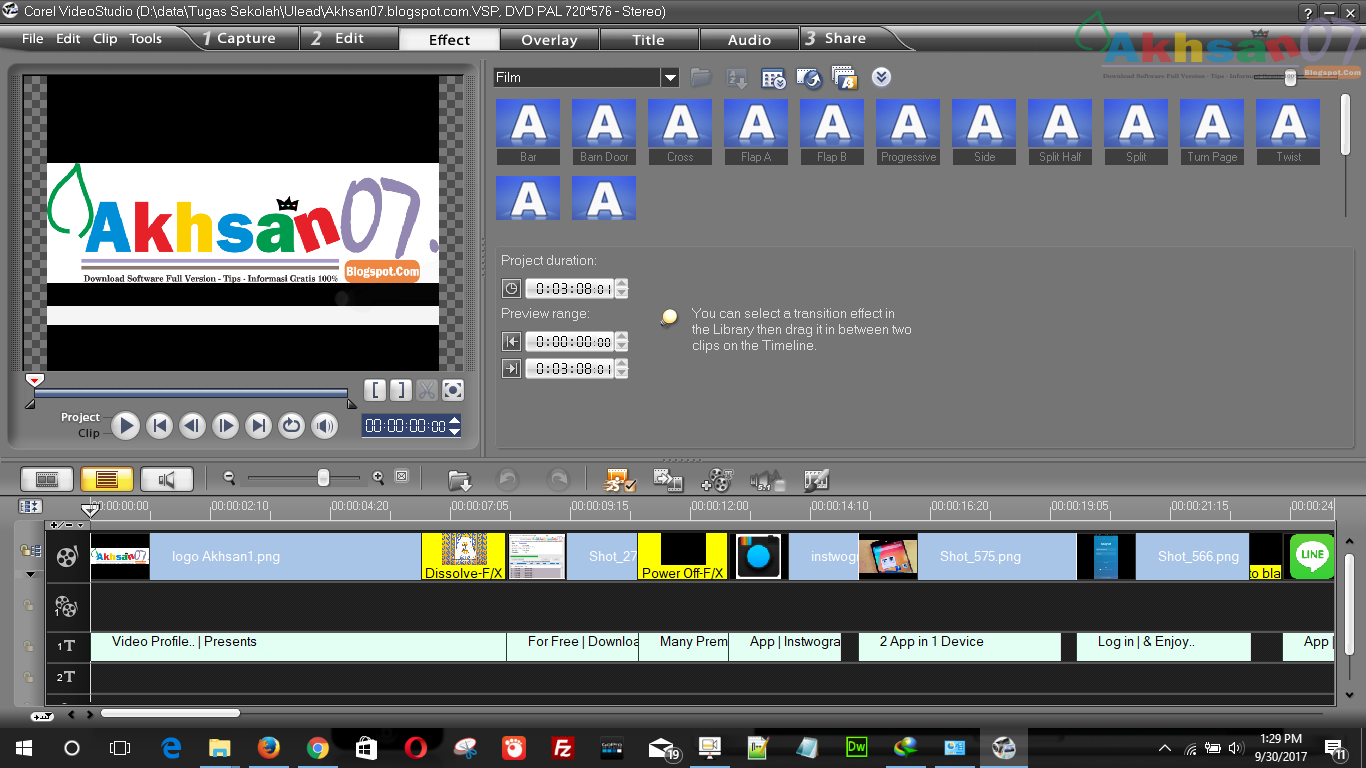
Task: Open the Film category dropdown
Action: [x=670, y=77]
